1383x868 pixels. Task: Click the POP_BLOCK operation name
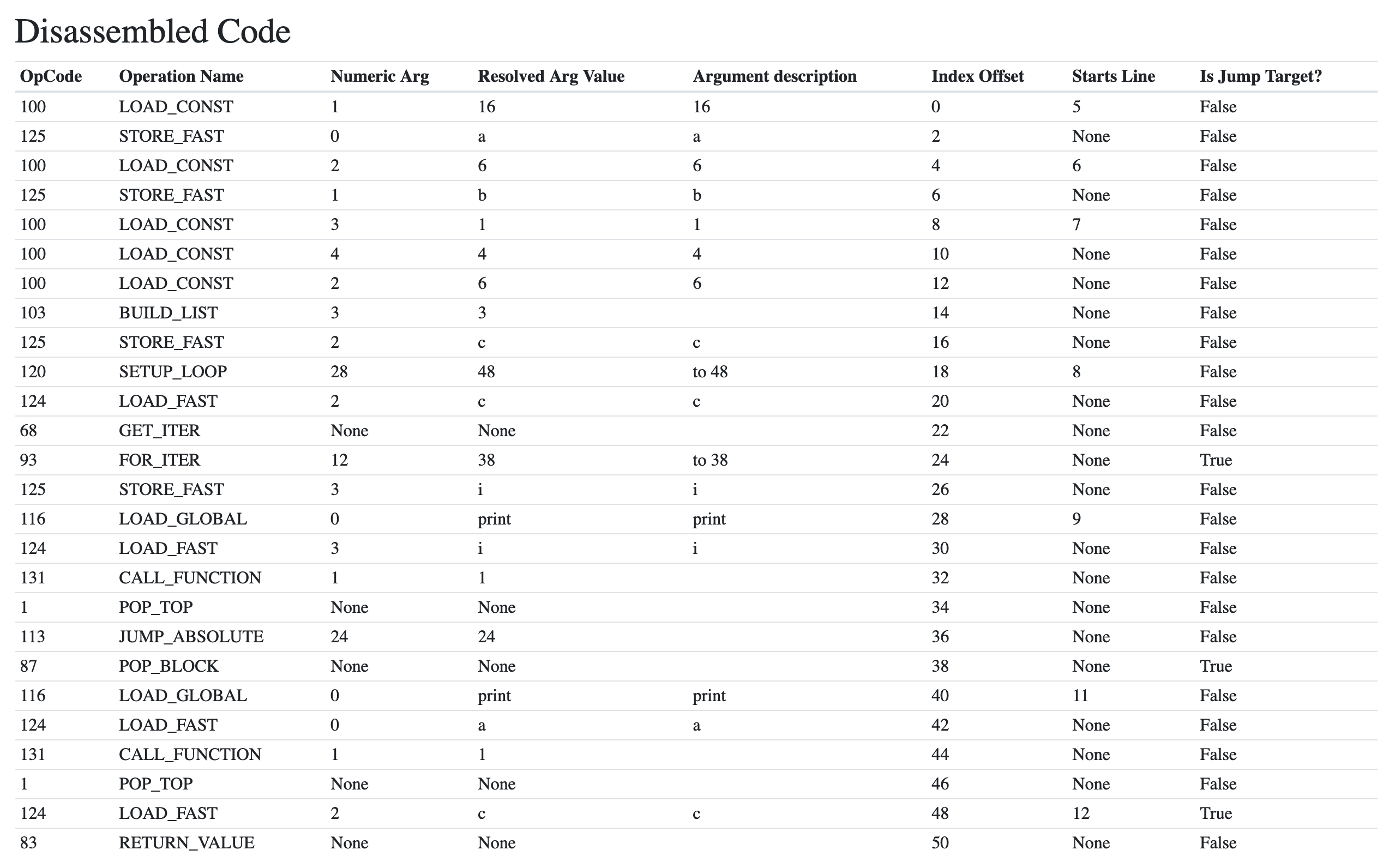point(168,666)
